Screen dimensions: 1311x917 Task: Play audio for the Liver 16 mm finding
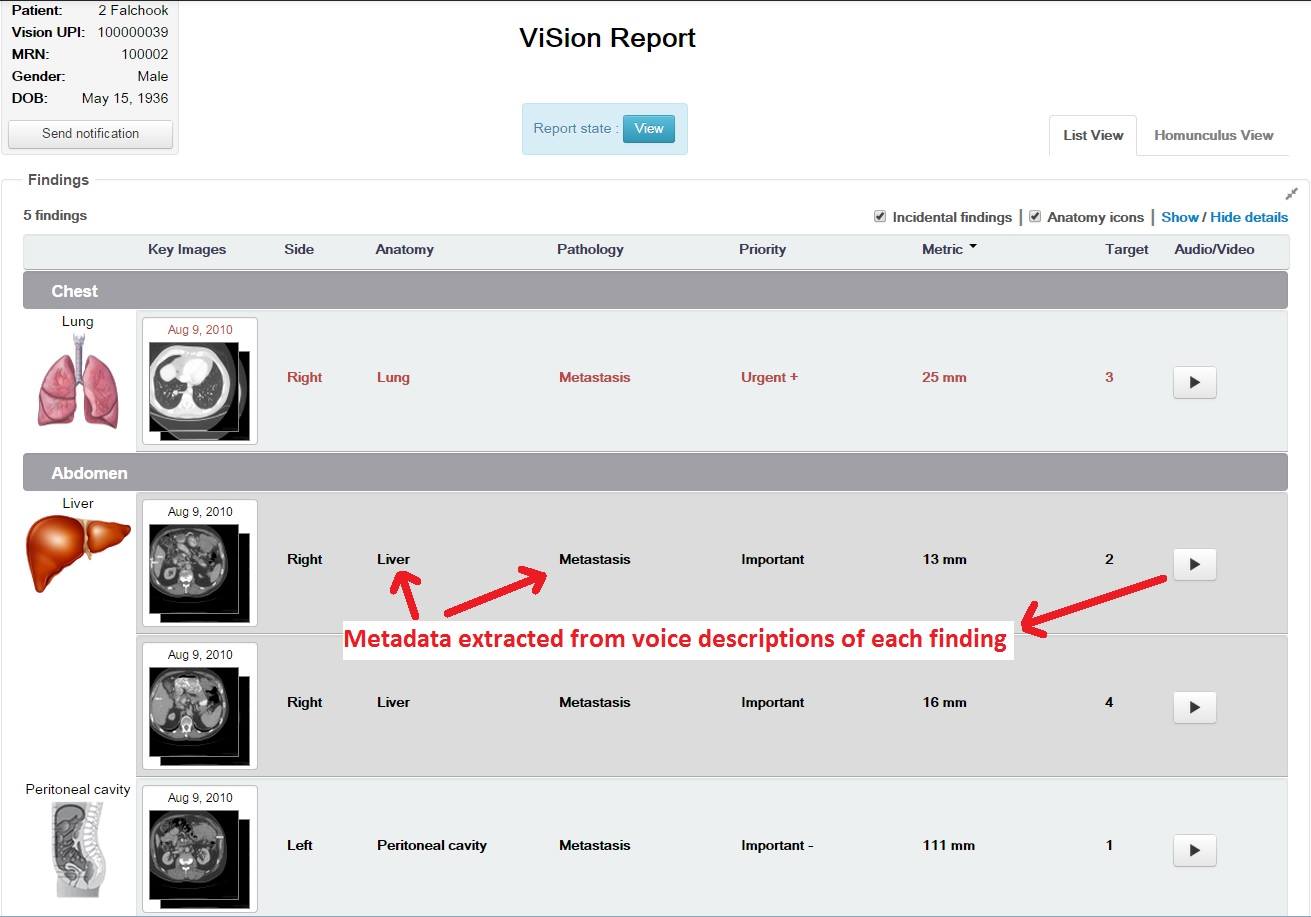coord(1194,707)
